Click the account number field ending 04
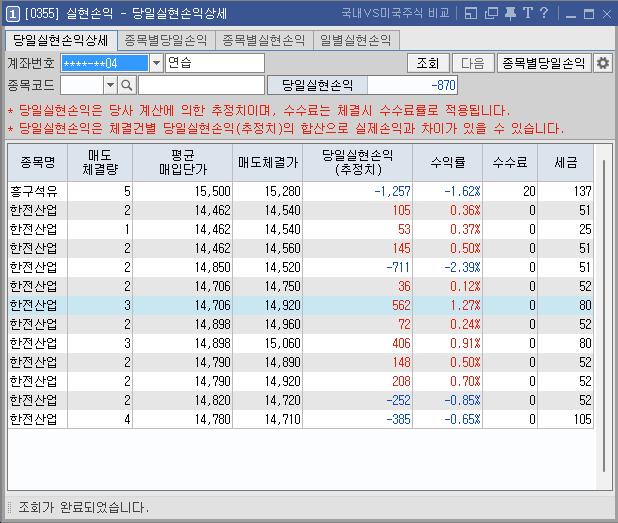 (104, 63)
